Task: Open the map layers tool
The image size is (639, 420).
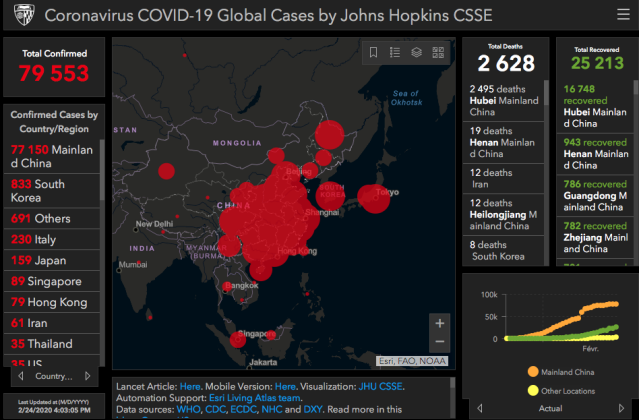Action: tap(416, 52)
